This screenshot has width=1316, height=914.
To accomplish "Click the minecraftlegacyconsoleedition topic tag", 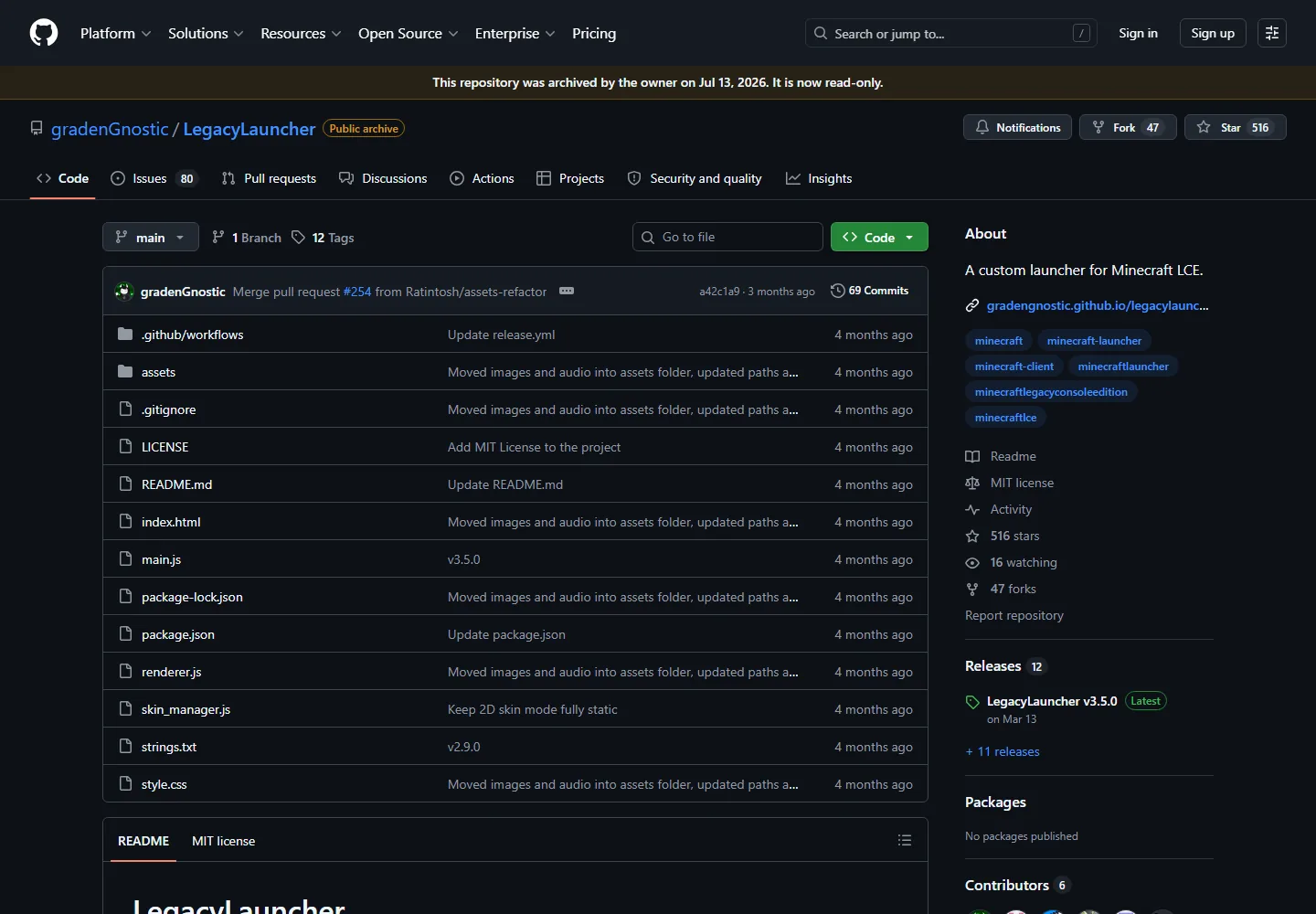I will (1051, 392).
